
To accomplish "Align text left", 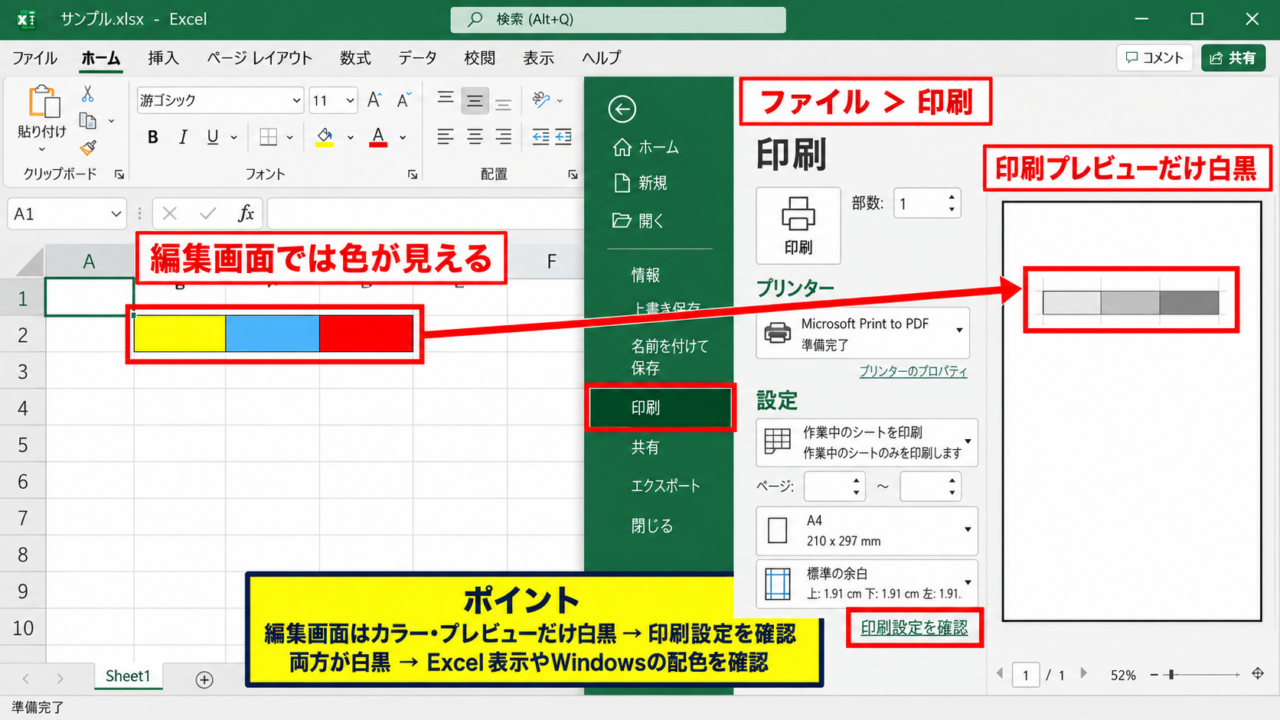I will 445,137.
